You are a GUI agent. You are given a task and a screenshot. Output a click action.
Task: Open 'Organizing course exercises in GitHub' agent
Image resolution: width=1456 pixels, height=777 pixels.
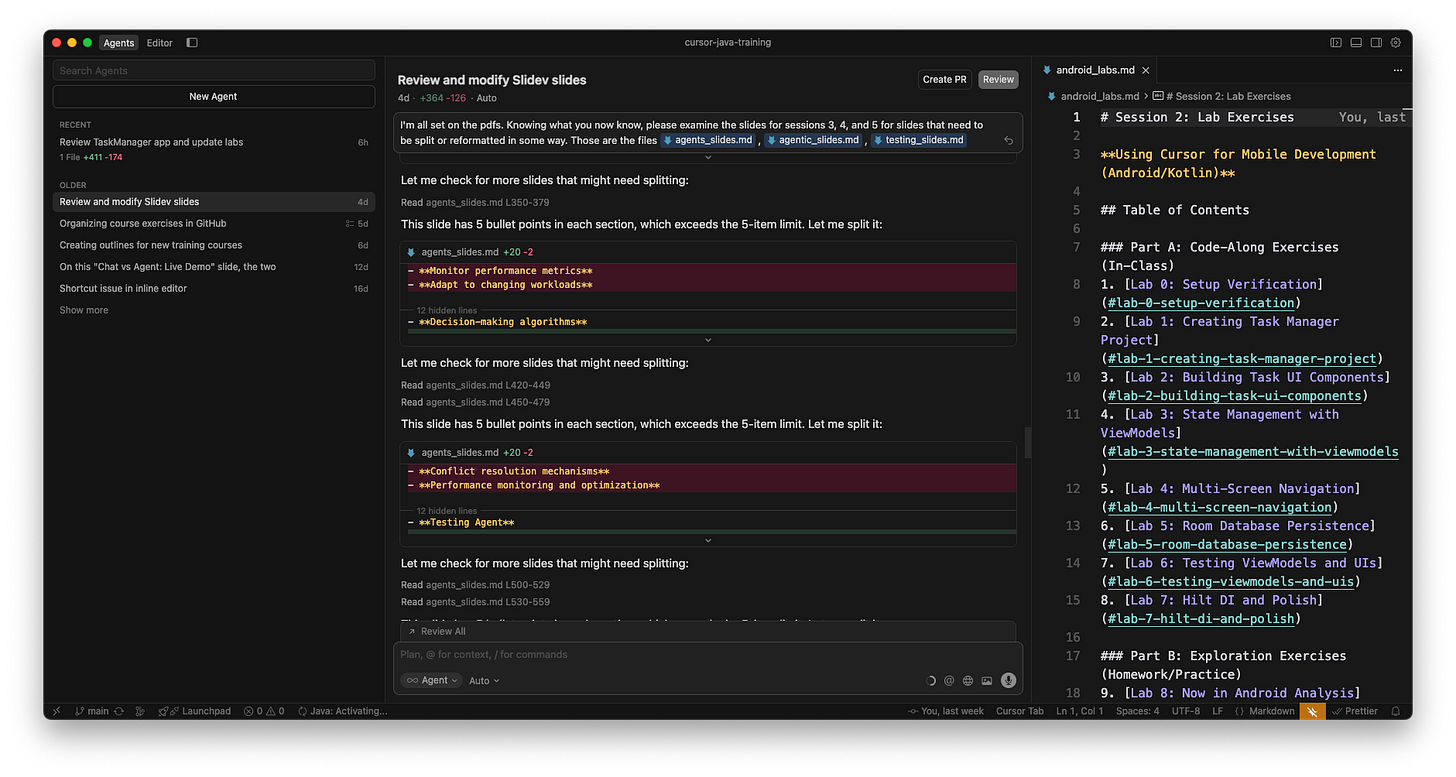click(x=214, y=223)
